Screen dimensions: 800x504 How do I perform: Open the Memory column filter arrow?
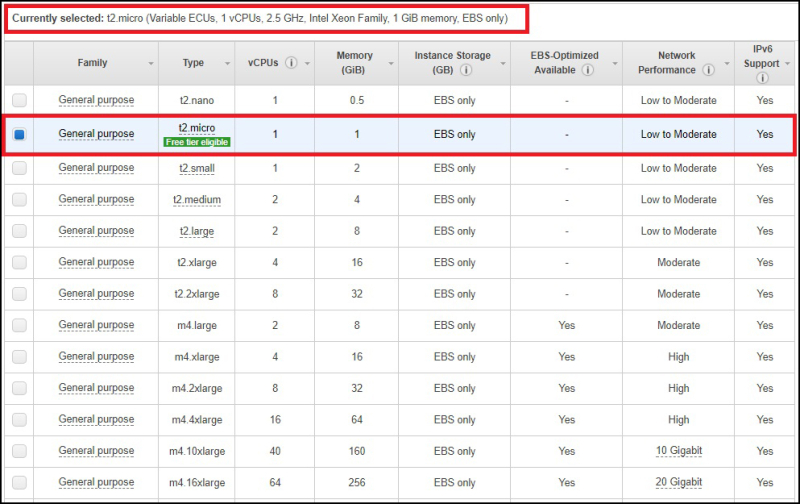[391, 64]
